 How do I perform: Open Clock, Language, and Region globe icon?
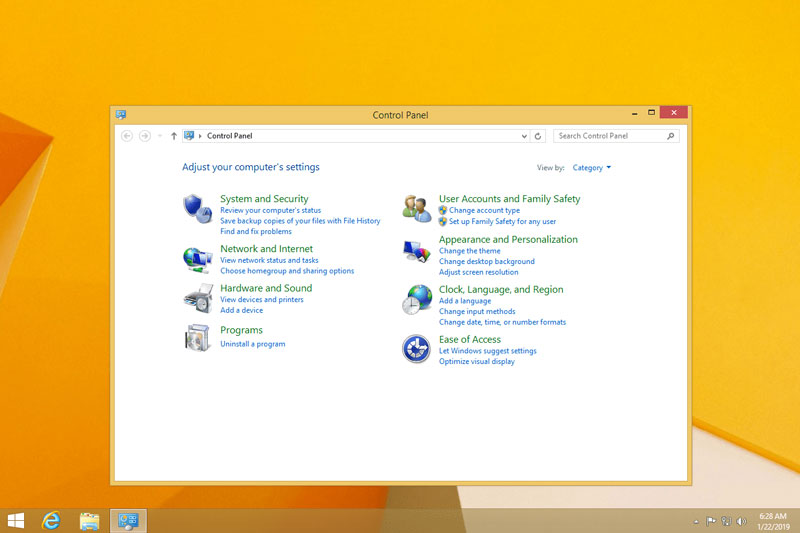(x=417, y=299)
